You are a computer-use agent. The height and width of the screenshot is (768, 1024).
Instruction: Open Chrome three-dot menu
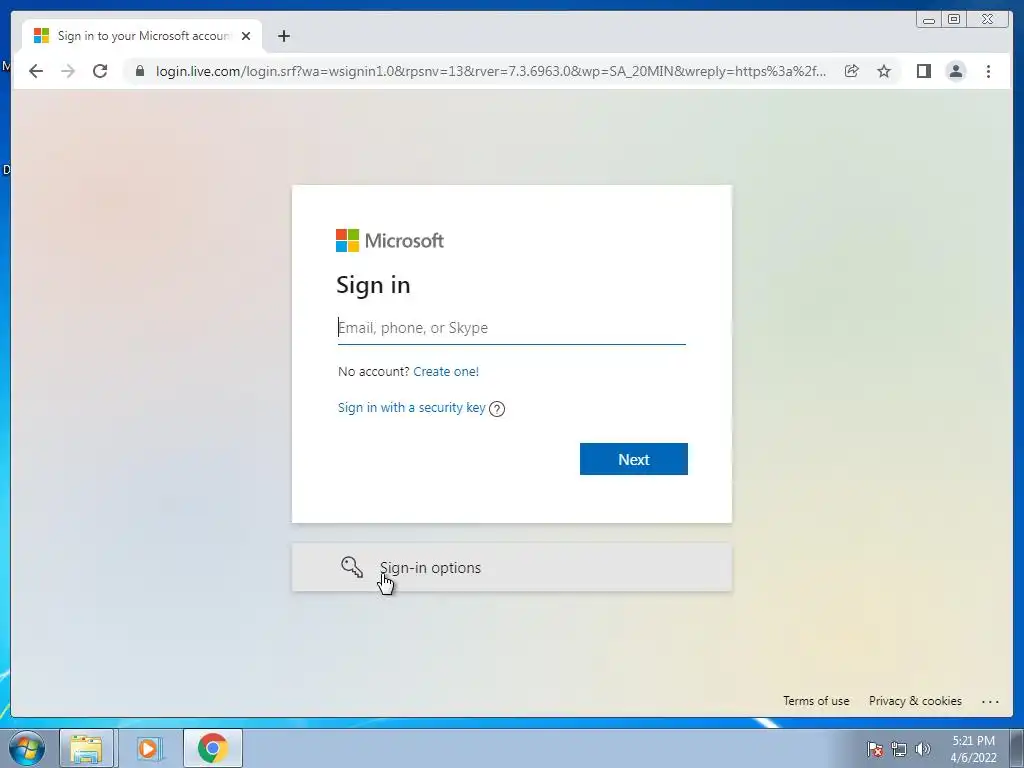pos(988,71)
